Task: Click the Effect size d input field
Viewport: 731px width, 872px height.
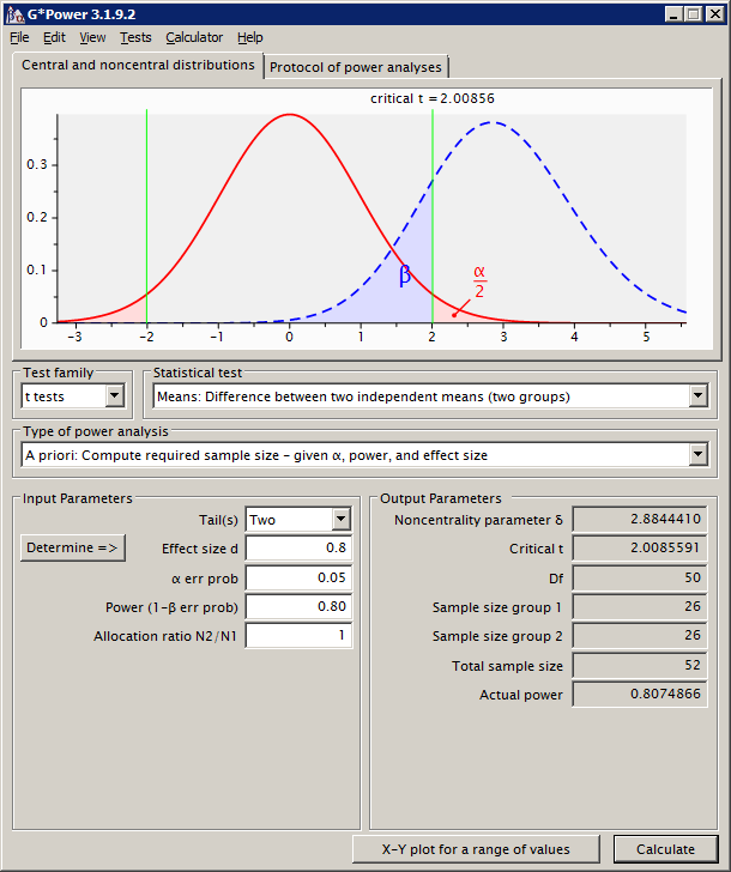Action: [x=298, y=548]
